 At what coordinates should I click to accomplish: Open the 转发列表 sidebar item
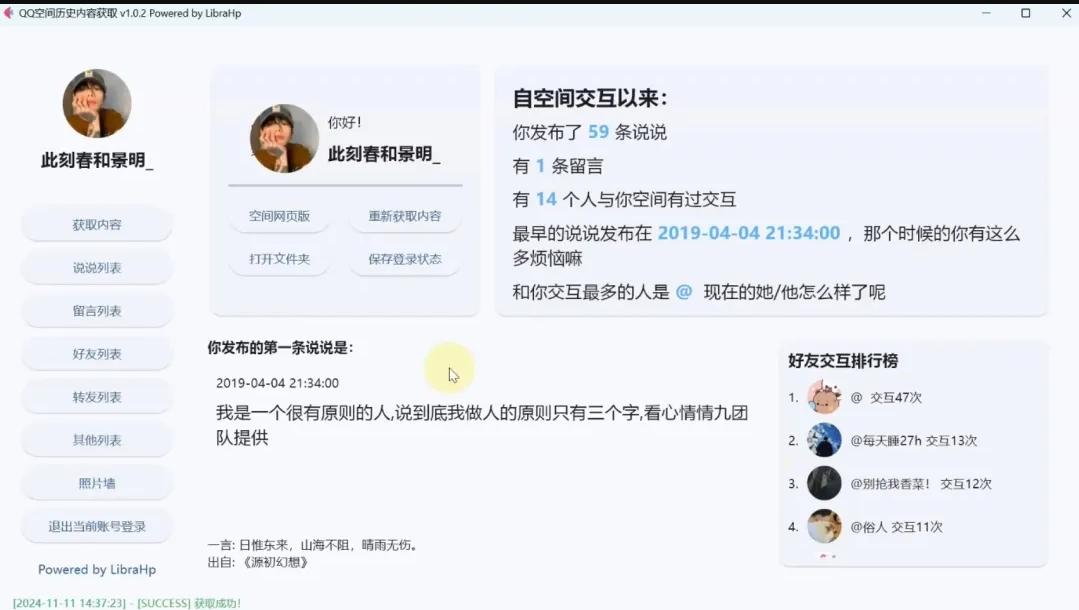[96, 397]
